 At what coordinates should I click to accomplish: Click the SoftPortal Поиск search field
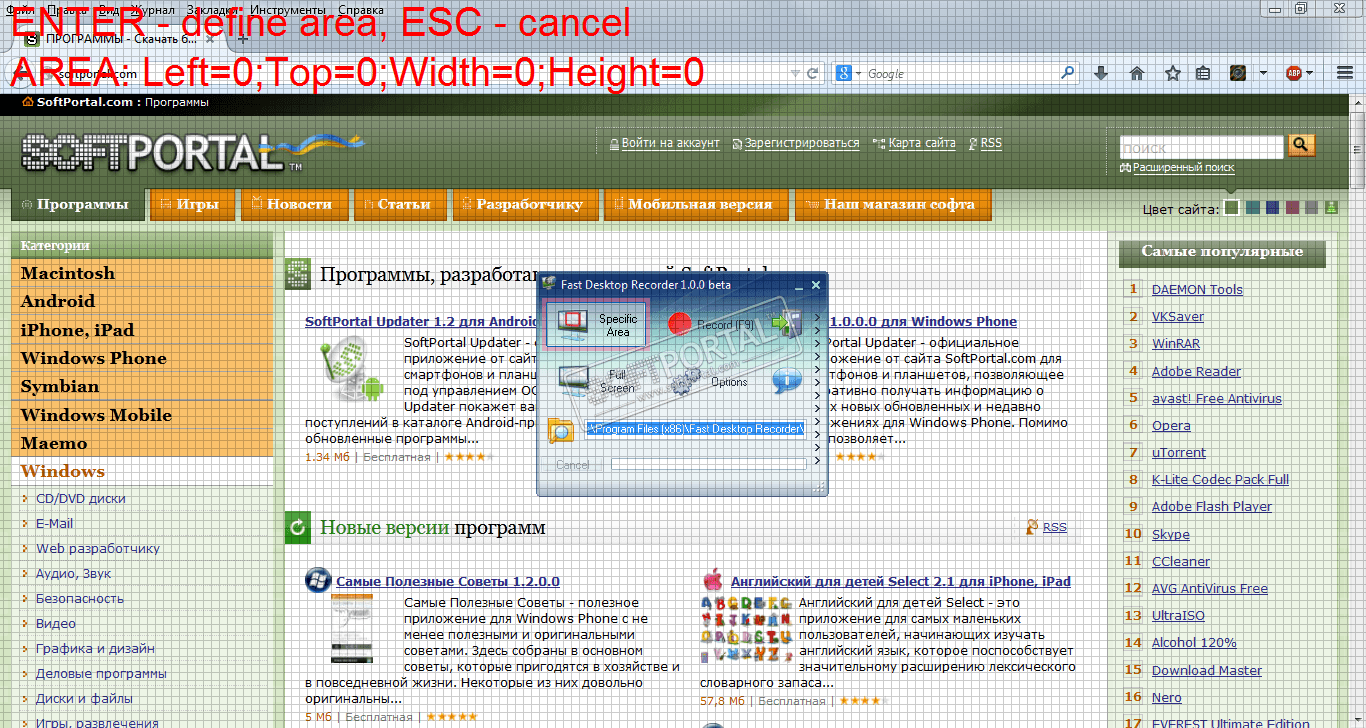click(x=1201, y=148)
